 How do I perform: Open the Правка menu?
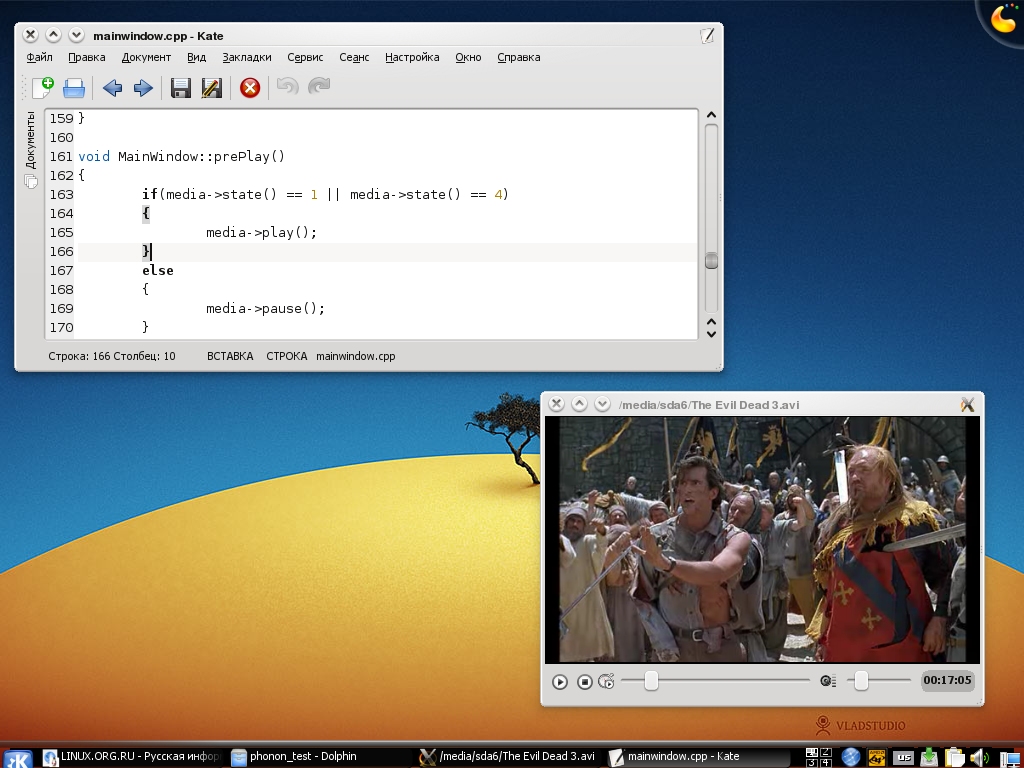click(x=87, y=57)
